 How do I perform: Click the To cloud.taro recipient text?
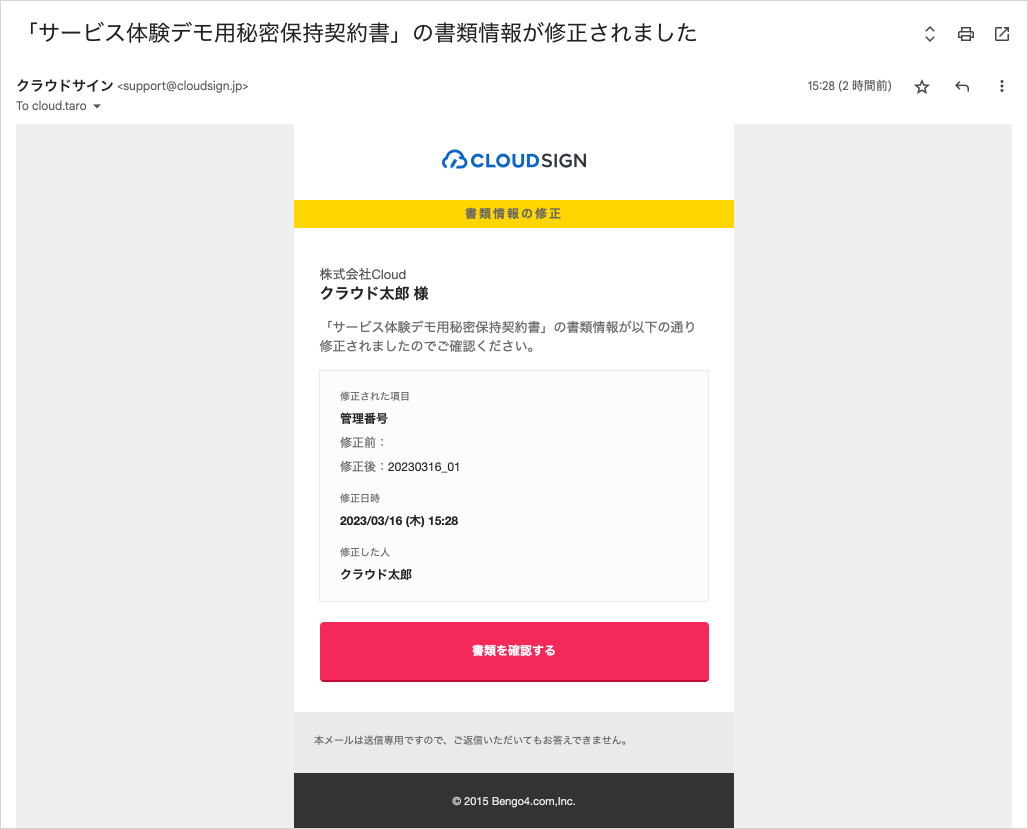(51, 106)
